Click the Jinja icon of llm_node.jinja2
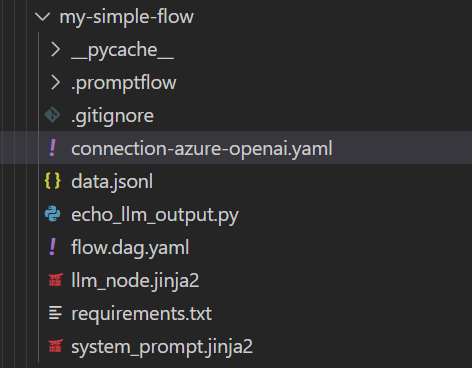The width and height of the screenshot is (472, 368). [55, 280]
